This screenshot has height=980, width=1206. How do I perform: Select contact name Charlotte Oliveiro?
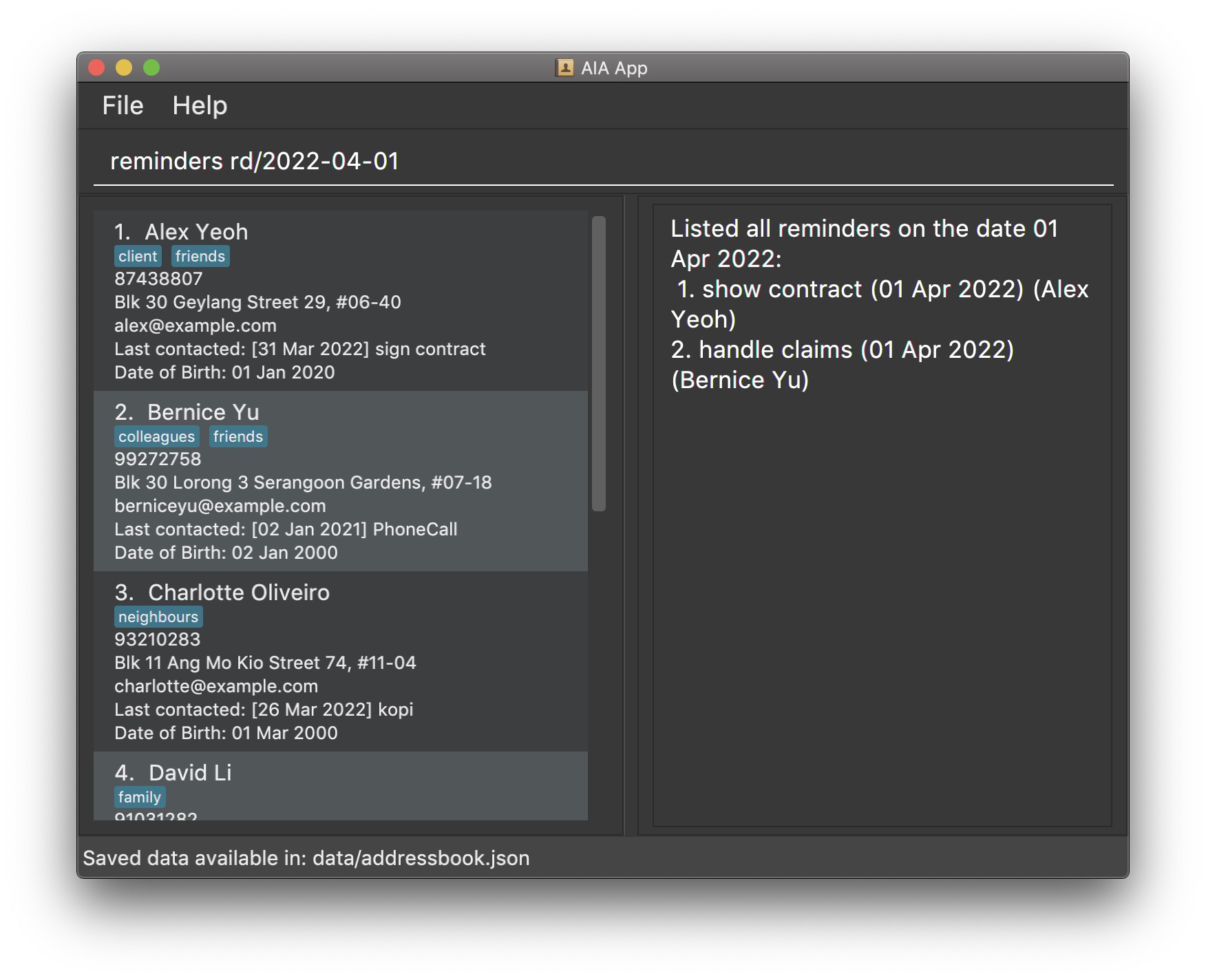click(x=239, y=593)
